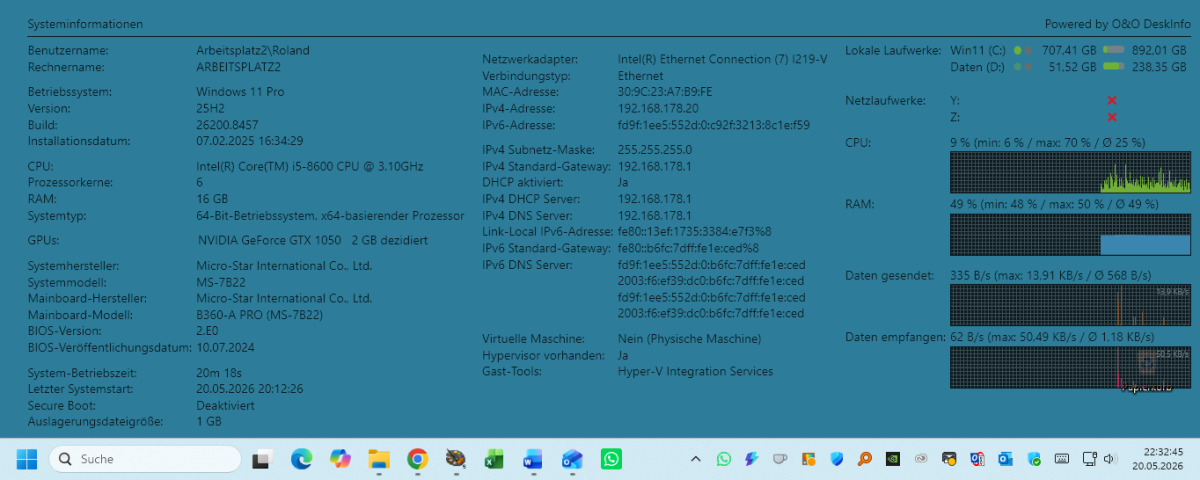Click the subnet mask '255.255.255.0'
The height and width of the screenshot is (480, 1200).
tap(655, 149)
